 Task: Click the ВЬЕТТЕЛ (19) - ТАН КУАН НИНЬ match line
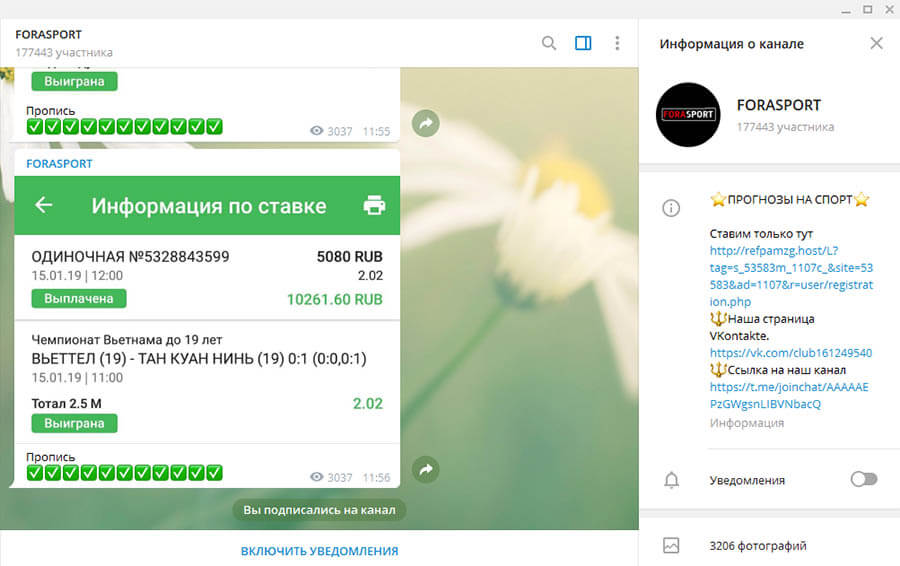pyautogui.click(x=199, y=359)
